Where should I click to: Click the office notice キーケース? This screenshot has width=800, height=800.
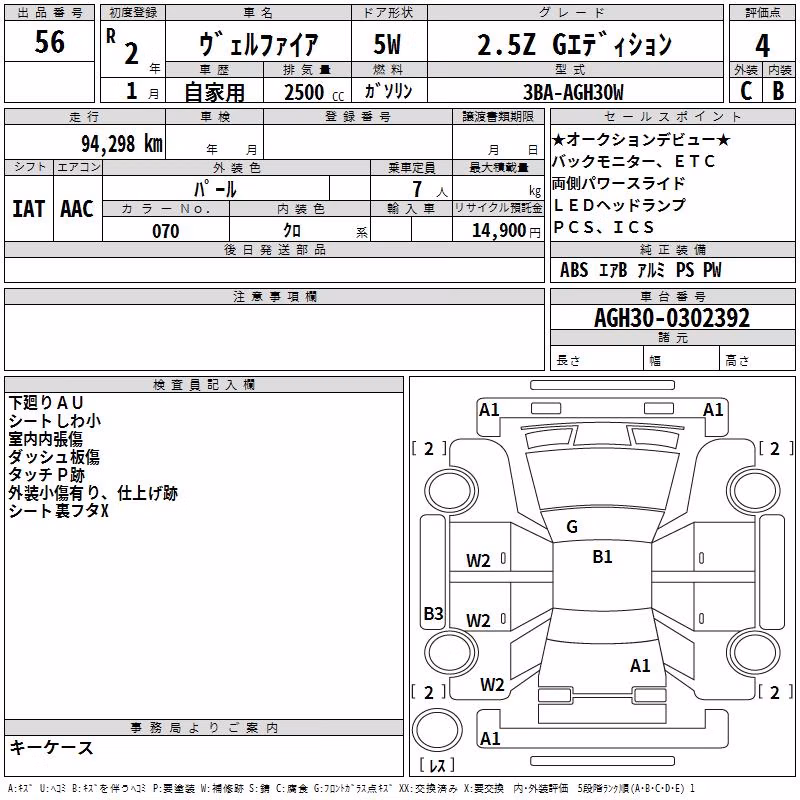[x=52, y=747]
